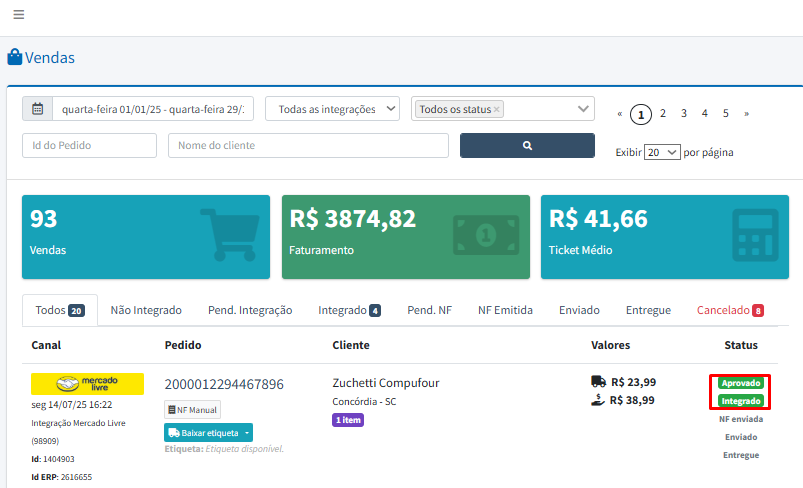Expand the 'Todas as integrações' dropdown
803x488 pixels.
pos(332,109)
